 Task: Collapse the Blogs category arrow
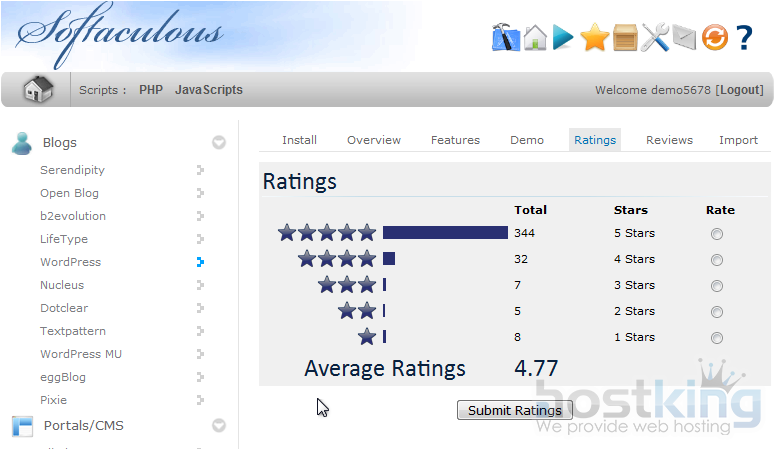tap(219, 143)
